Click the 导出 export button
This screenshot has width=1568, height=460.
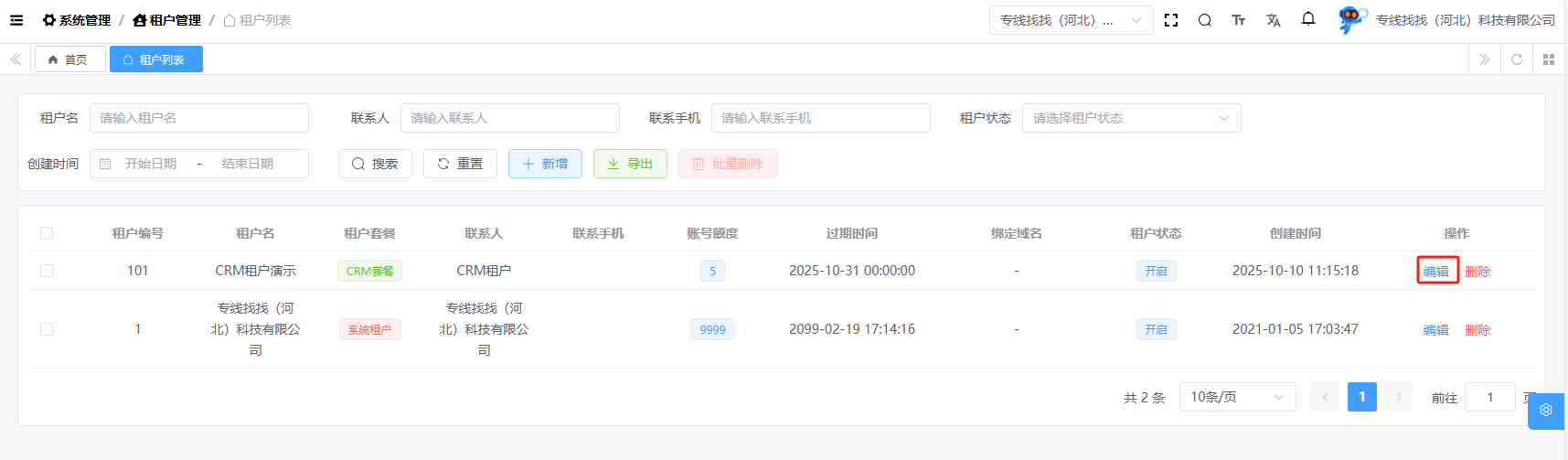(630, 164)
